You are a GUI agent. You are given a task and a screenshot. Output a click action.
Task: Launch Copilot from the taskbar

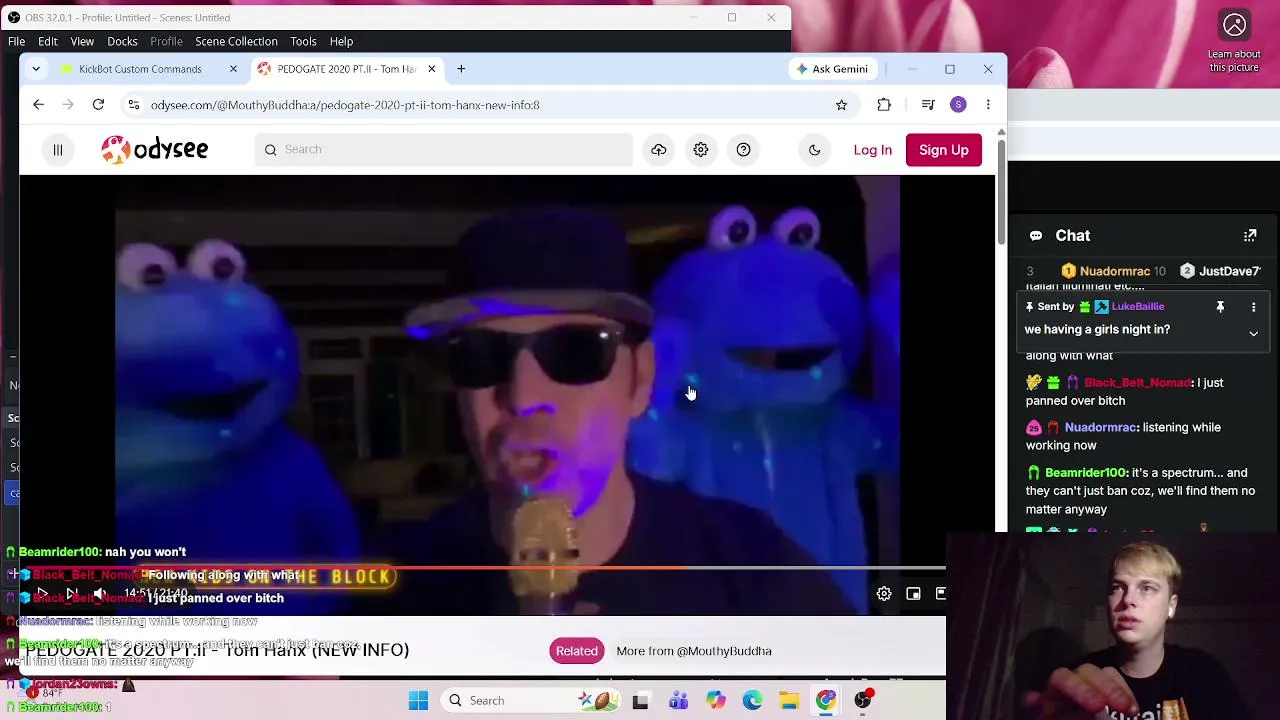[x=715, y=701]
